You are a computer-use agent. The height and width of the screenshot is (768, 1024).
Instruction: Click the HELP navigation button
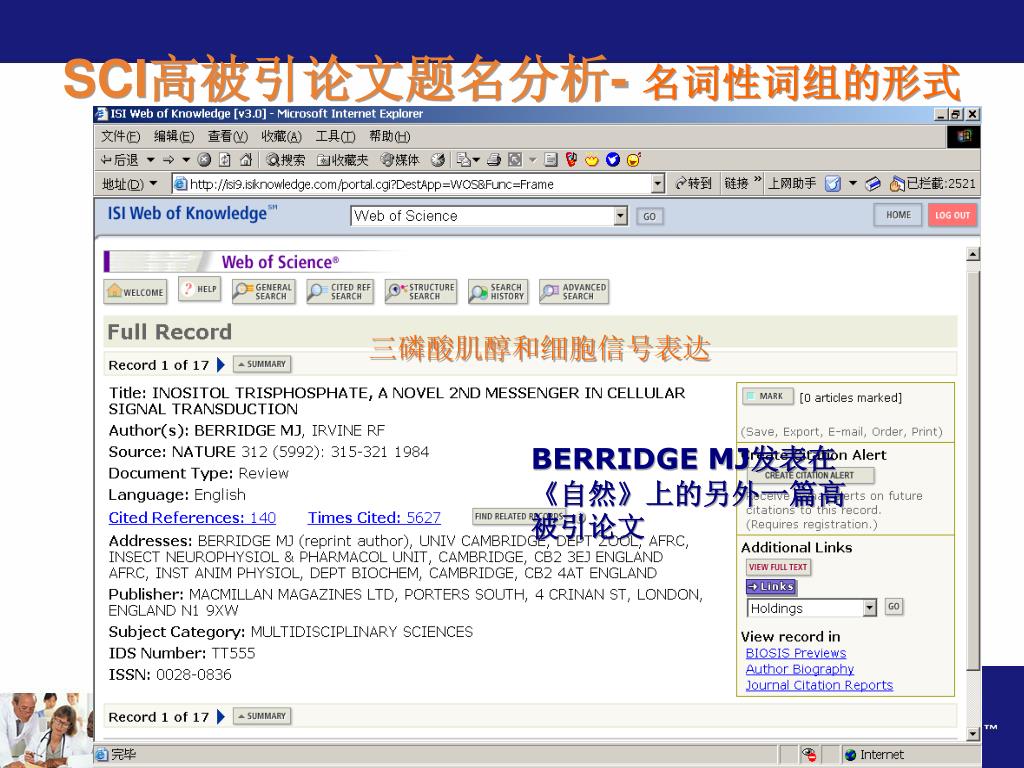[x=200, y=289]
